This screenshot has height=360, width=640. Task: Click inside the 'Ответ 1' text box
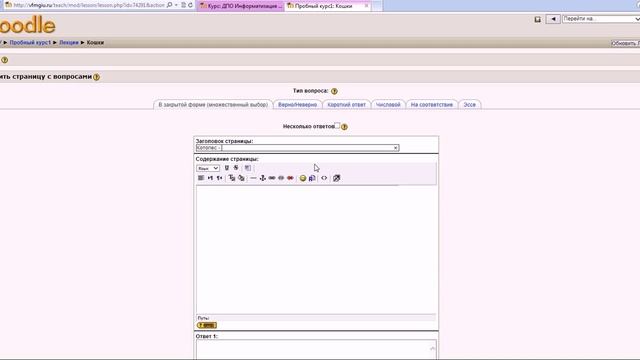pos(316,350)
